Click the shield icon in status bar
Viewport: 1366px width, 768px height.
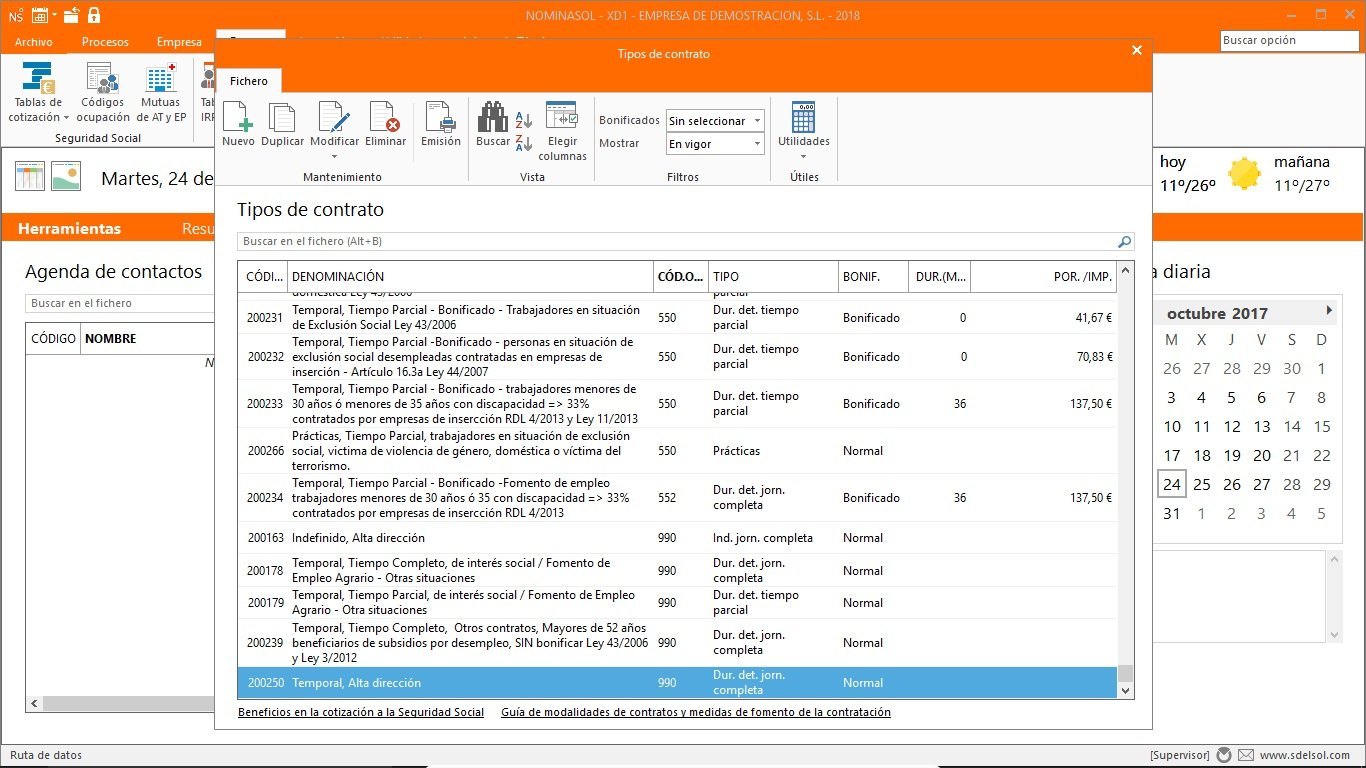pyautogui.click(x=1224, y=755)
